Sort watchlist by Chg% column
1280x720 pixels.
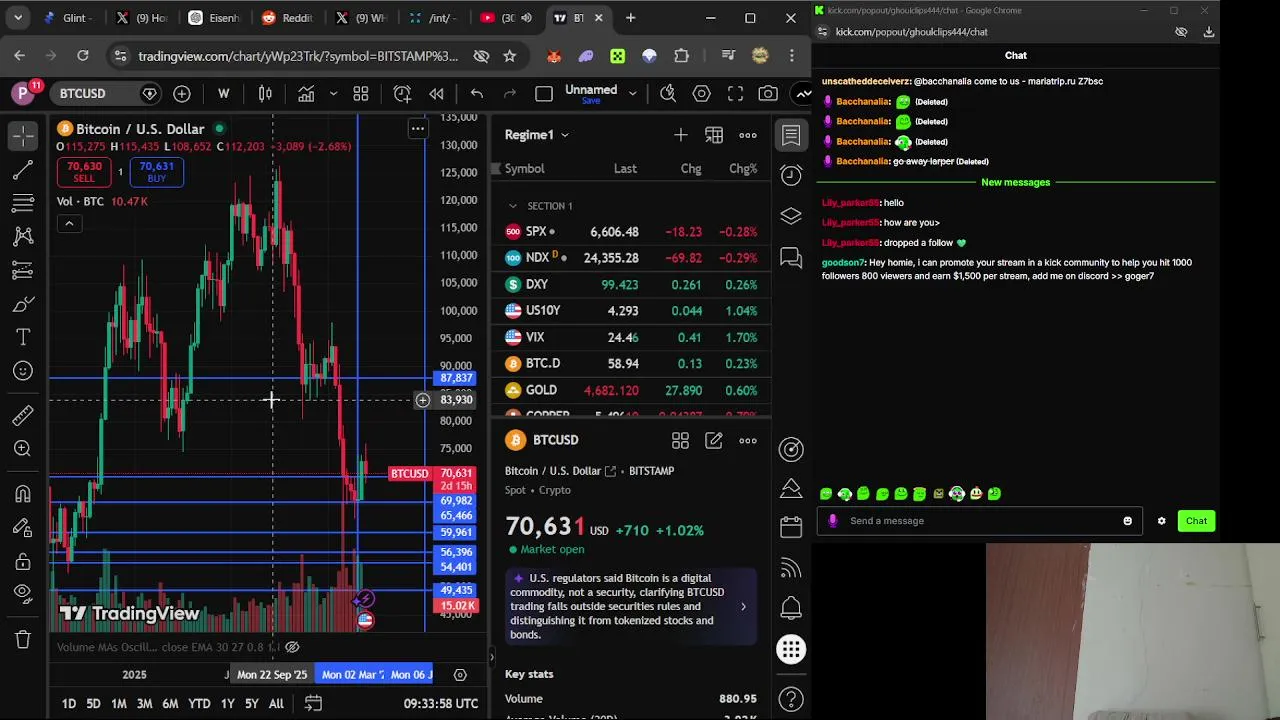(743, 168)
